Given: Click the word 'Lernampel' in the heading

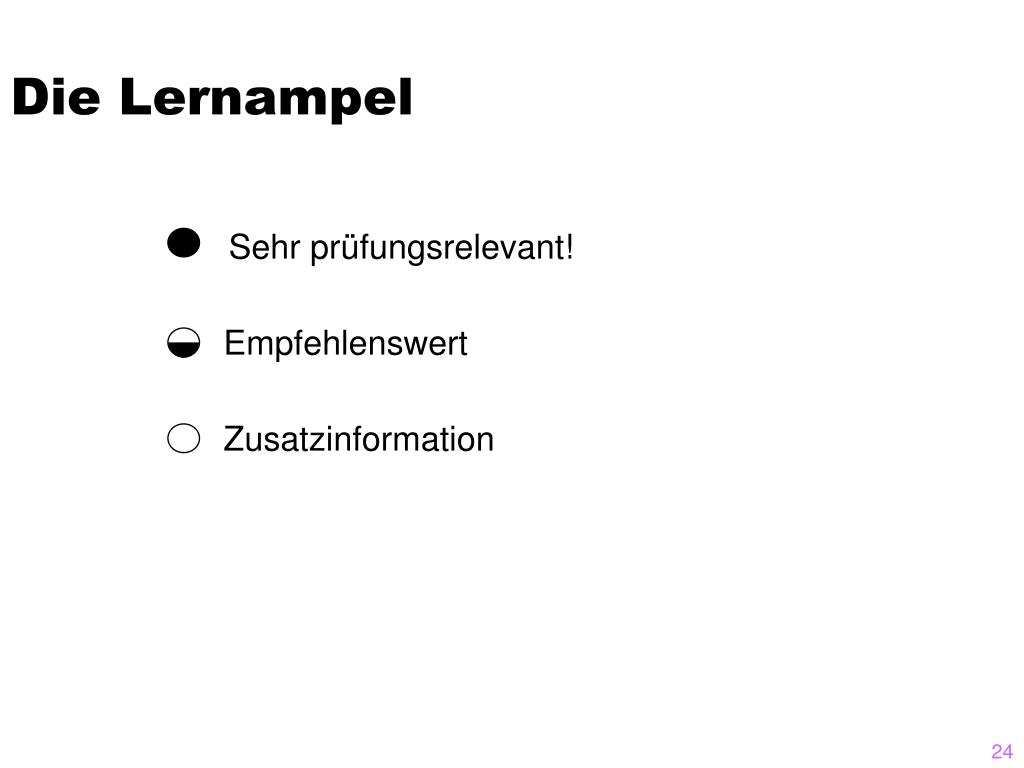Looking at the screenshot, I should (x=266, y=98).
